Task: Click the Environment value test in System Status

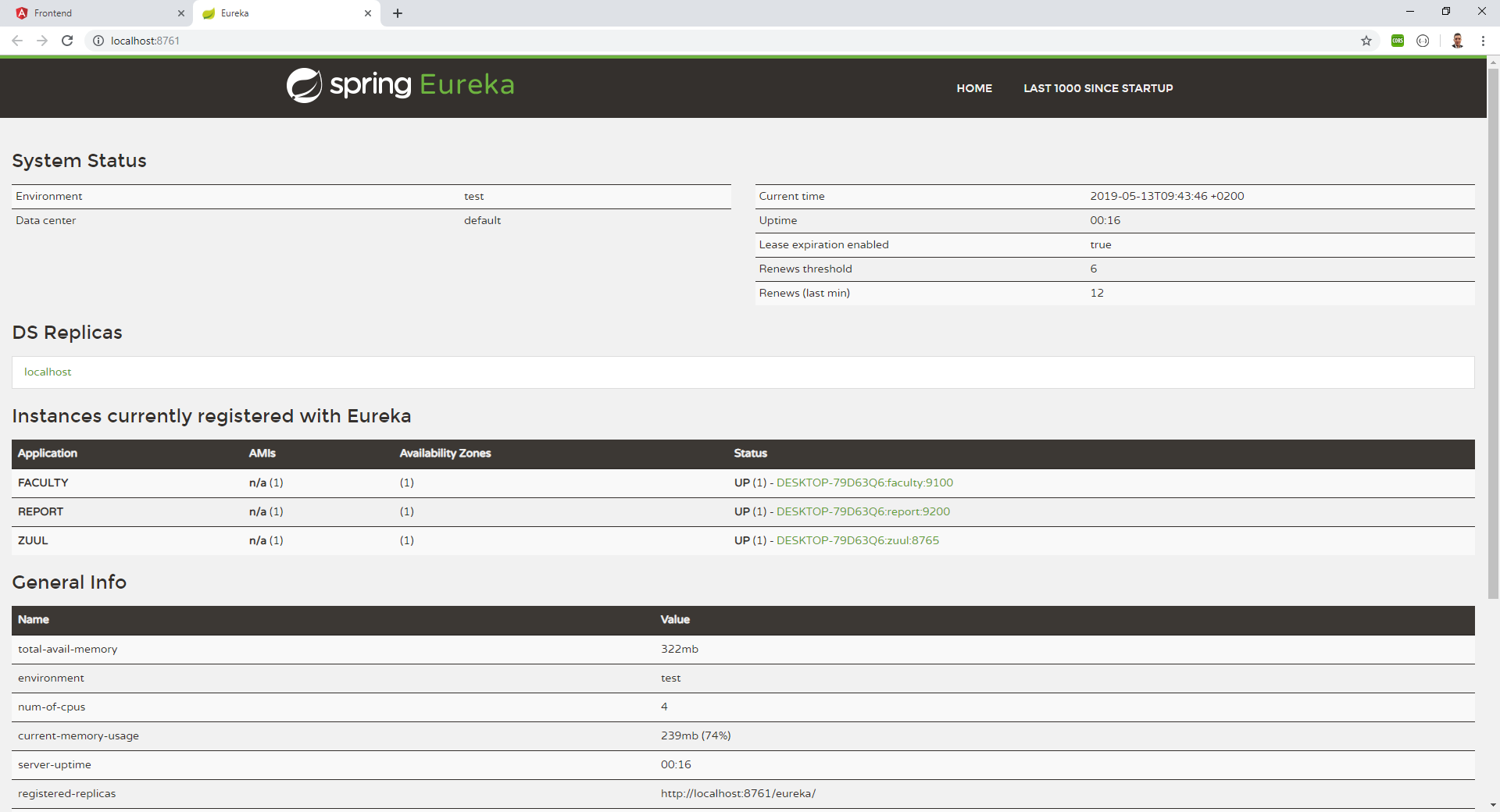Action: (473, 196)
